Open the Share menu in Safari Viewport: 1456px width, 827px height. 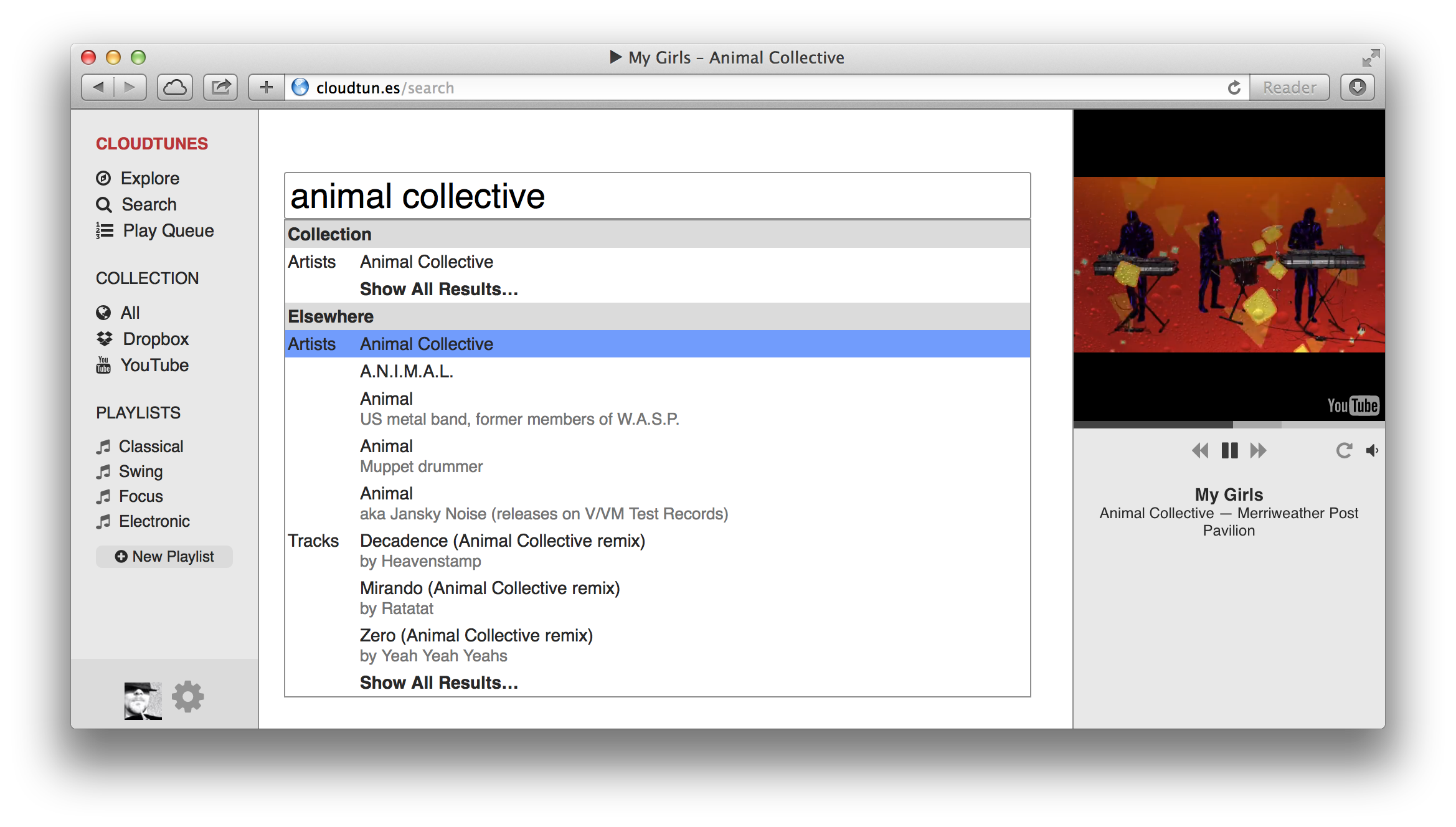[x=220, y=87]
